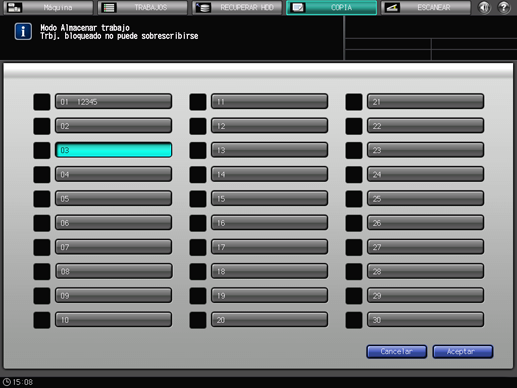This screenshot has height=388, width=517.
Task: Select highlighted job slot 03
Action: pos(113,150)
